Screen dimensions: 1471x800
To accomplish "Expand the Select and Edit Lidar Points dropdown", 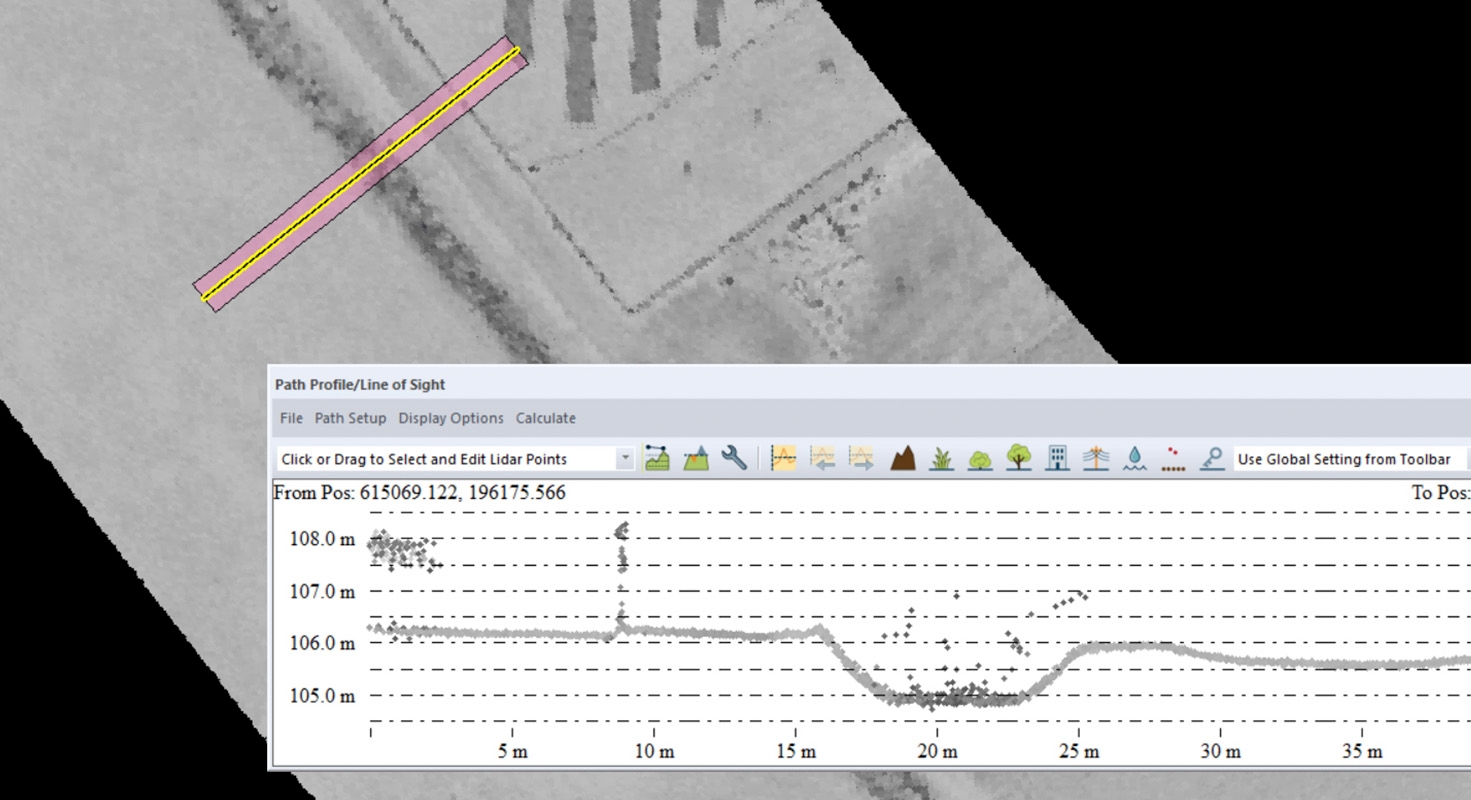I will [x=625, y=459].
